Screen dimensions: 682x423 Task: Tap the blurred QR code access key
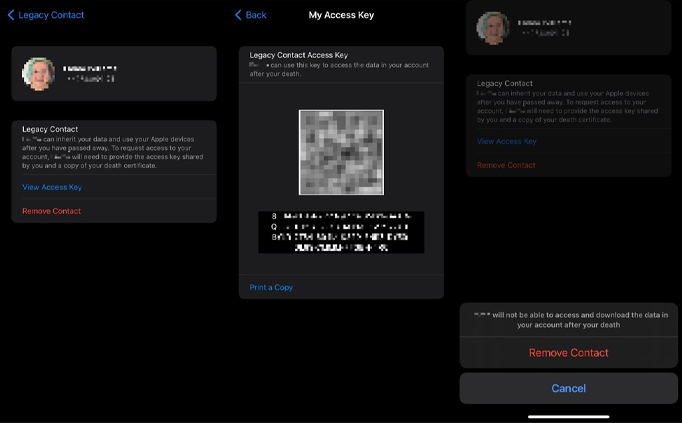341,152
